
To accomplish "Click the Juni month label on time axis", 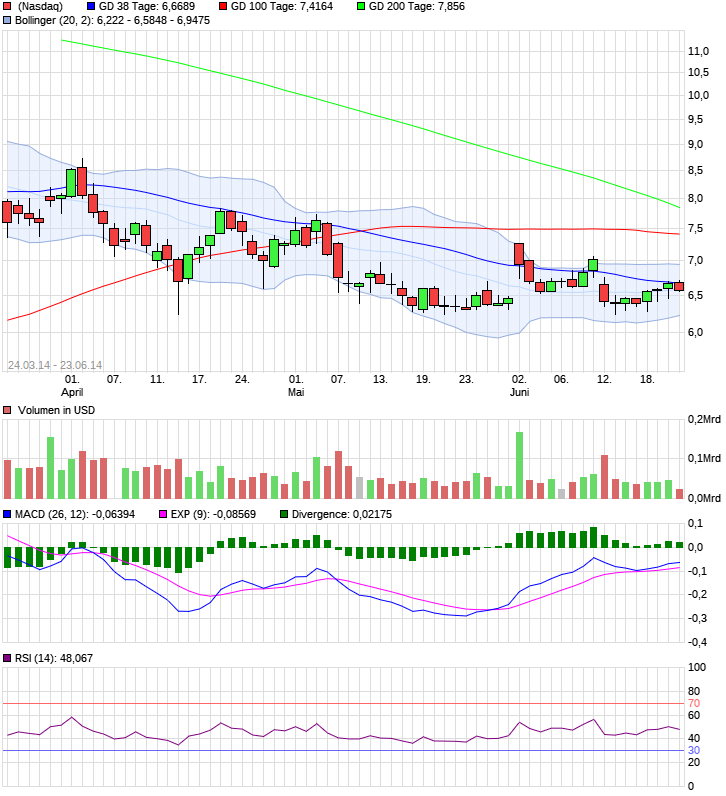I will click(x=519, y=392).
